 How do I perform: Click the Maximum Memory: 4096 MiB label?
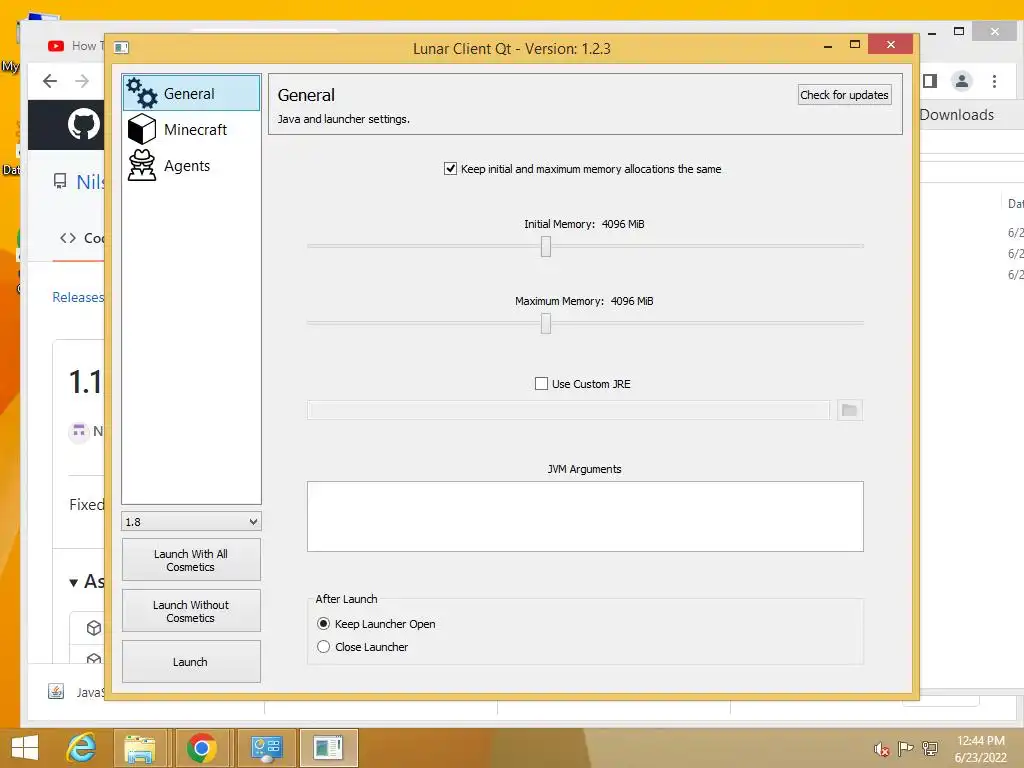point(584,301)
